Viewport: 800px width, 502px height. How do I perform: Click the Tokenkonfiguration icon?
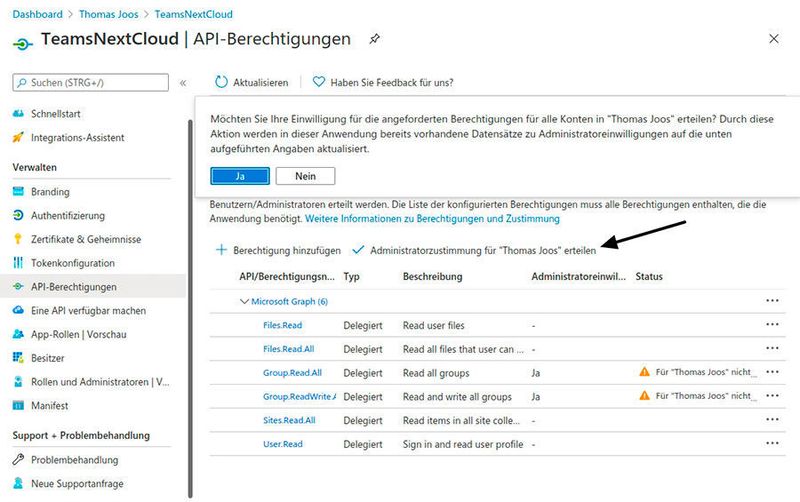(x=18, y=263)
